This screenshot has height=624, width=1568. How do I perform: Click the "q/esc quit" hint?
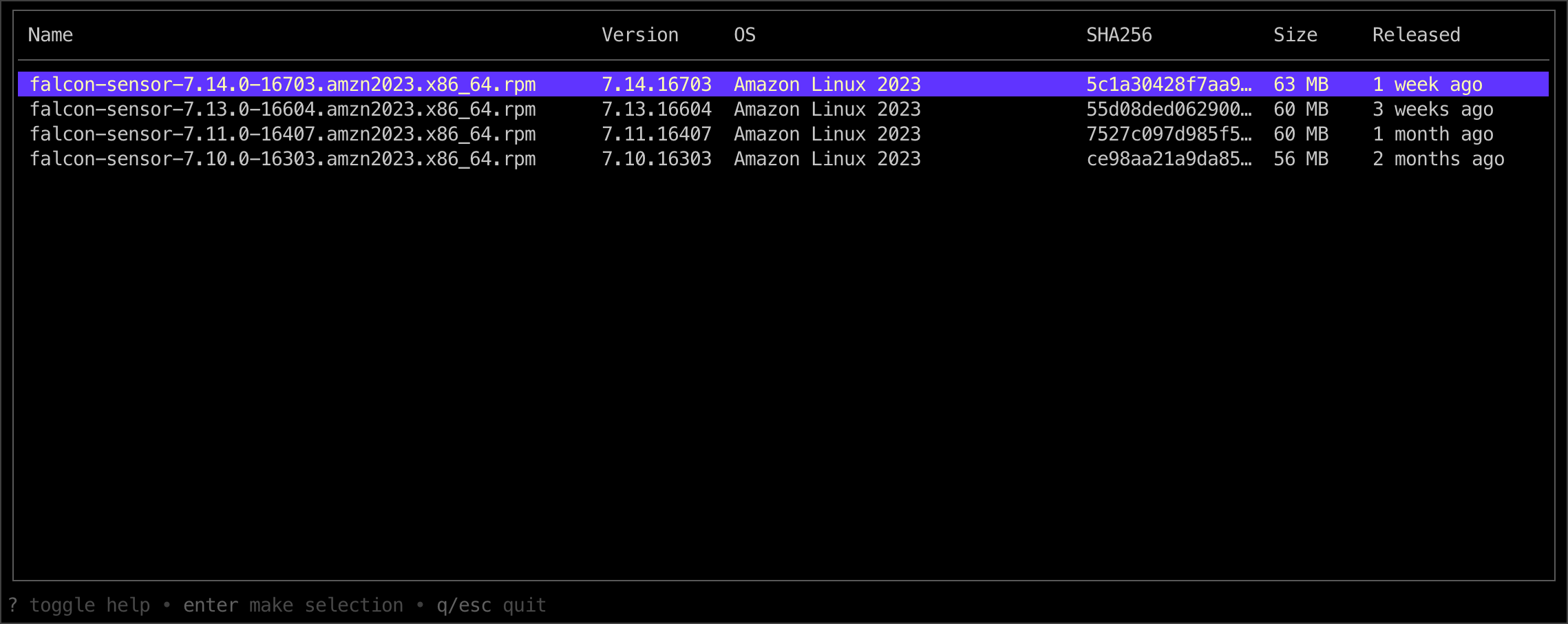(491, 605)
